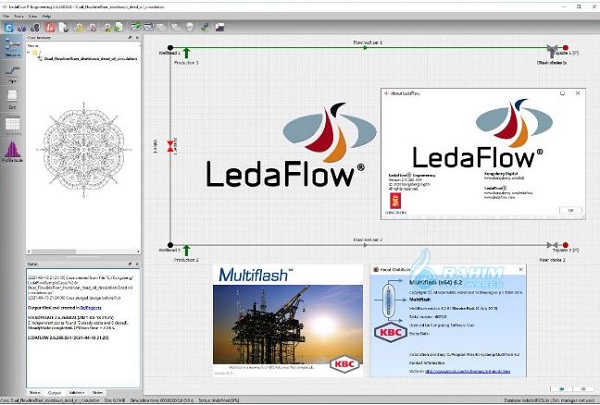The height and width of the screenshot is (405, 600).
Task: Select the Topside 1 red end node
Action: click(566, 48)
